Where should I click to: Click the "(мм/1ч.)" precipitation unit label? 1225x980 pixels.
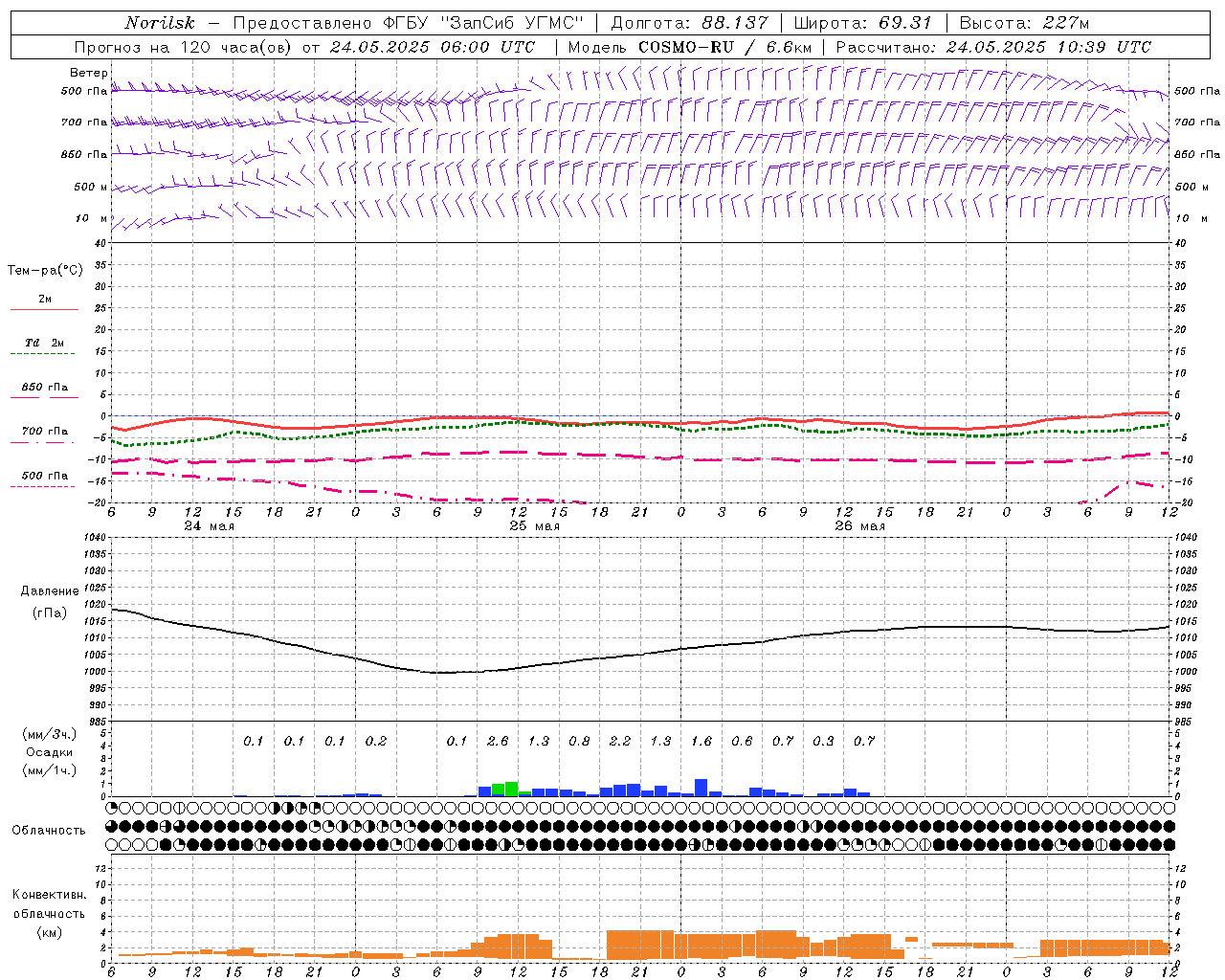[50, 770]
